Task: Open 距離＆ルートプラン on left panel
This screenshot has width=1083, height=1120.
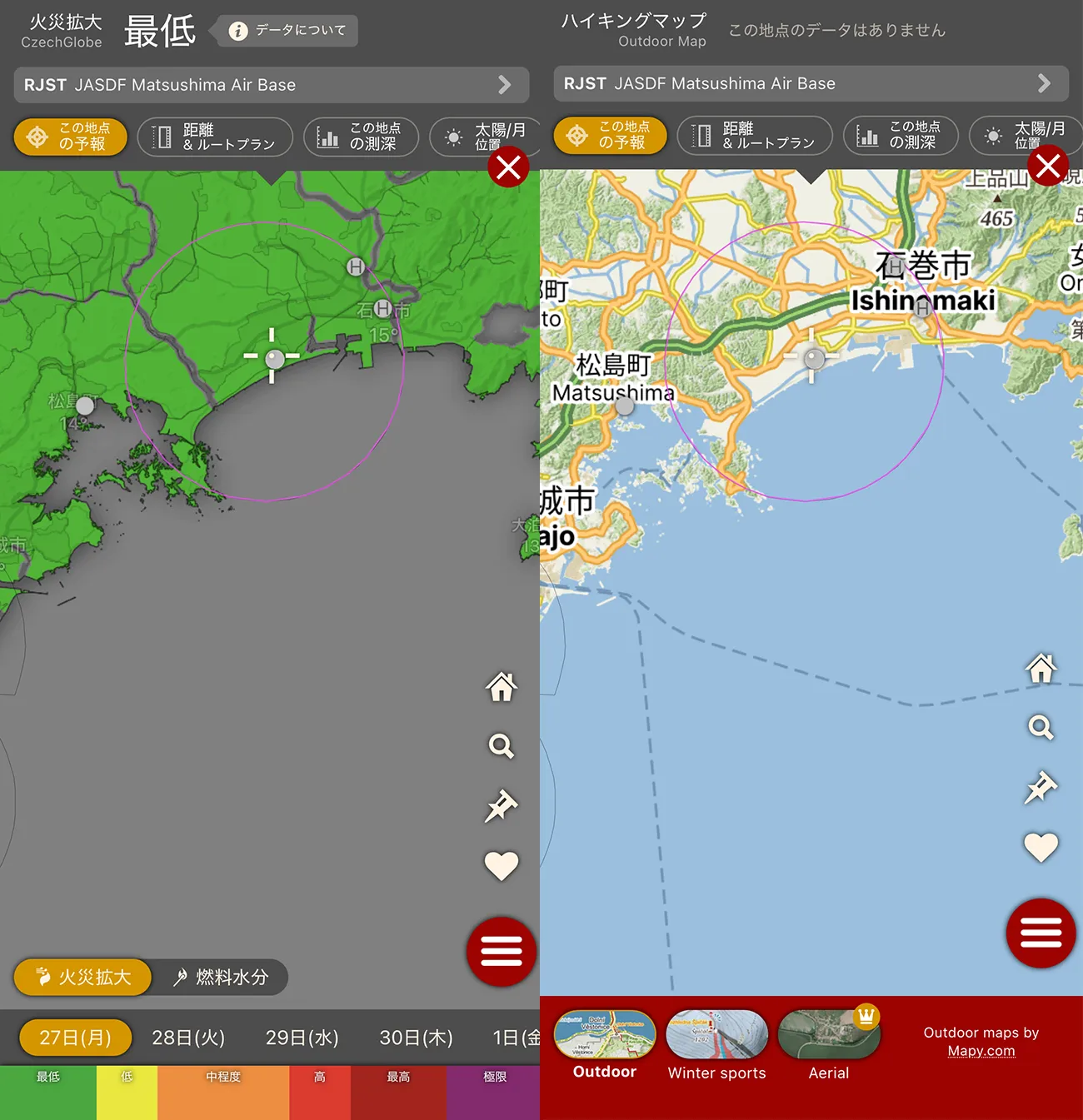Action: [215, 137]
